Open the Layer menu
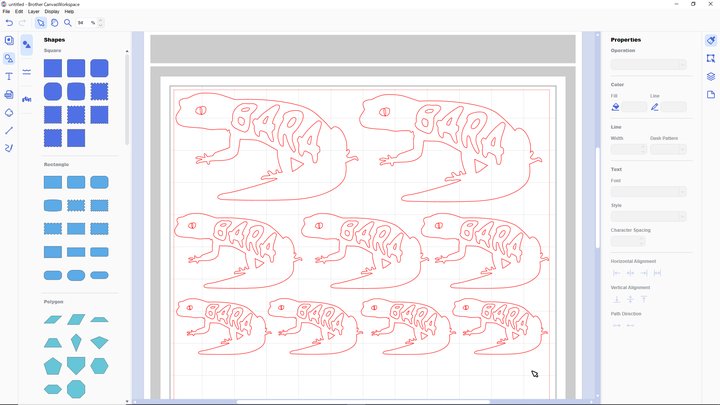Viewport: 720px width, 405px height. click(34, 11)
